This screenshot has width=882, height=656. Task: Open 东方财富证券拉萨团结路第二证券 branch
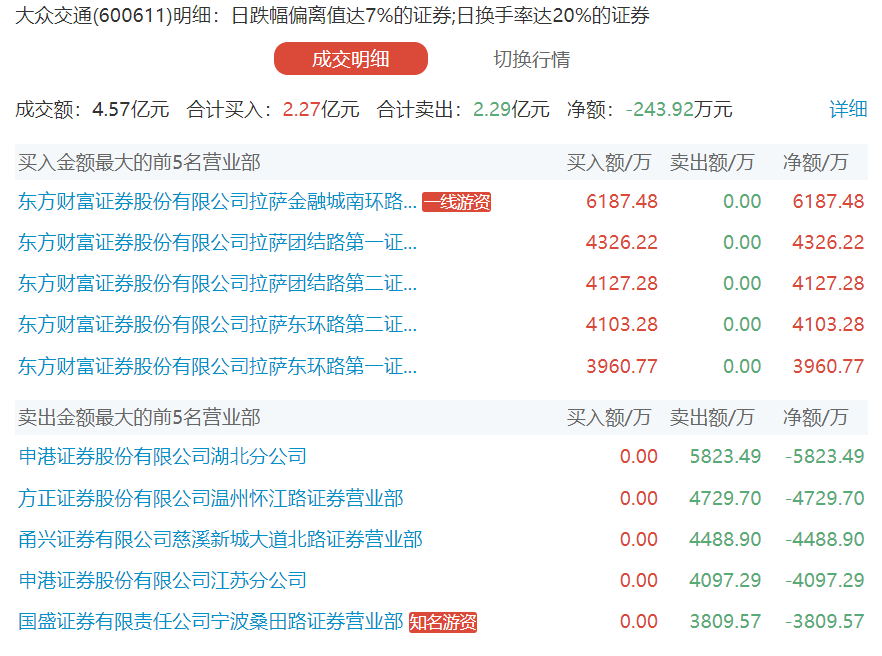(217, 284)
